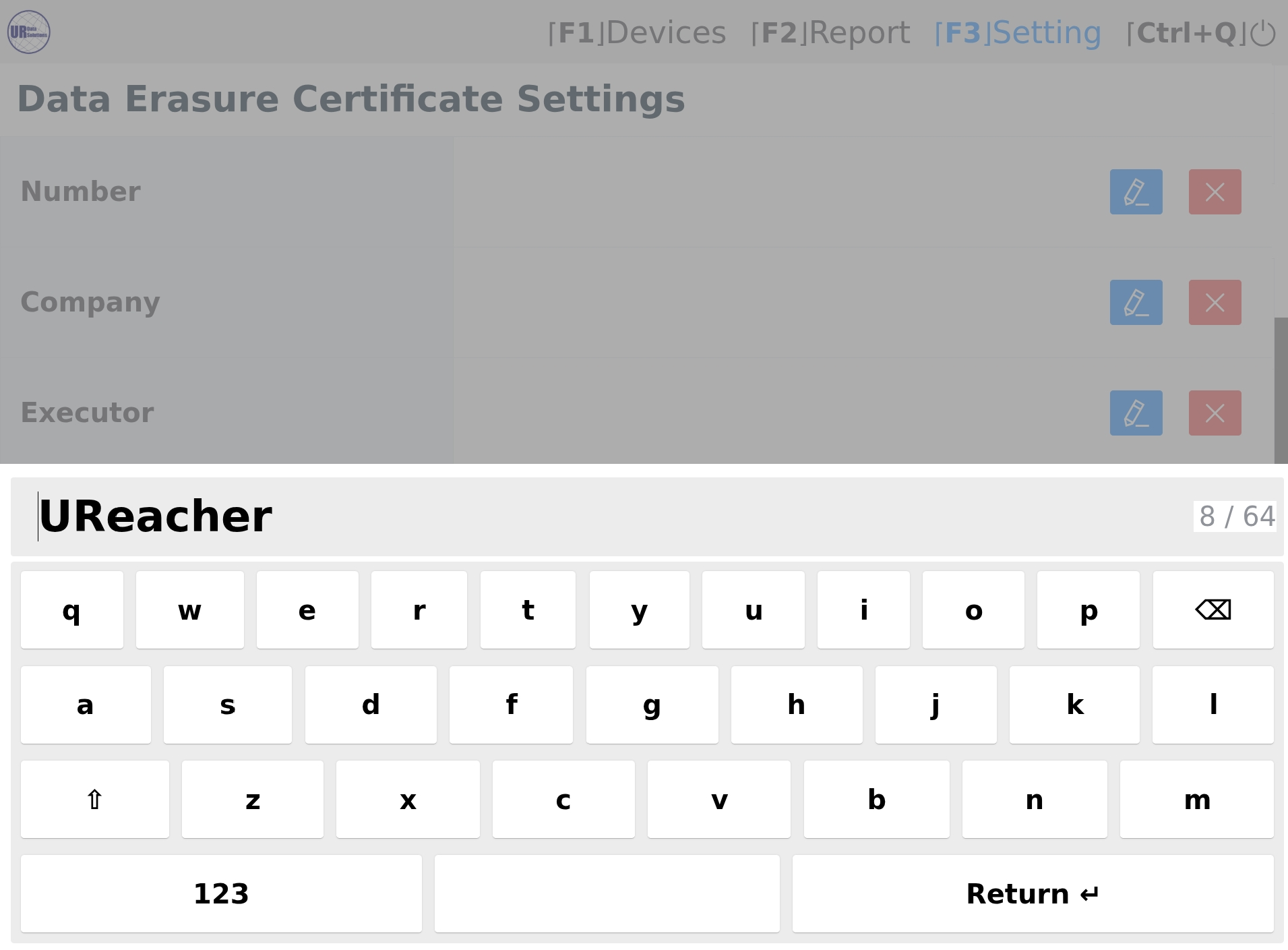Image resolution: width=1288 pixels, height=950 pixels.
Task: Clear the Executor field with red X
Action: (1215, 413)
